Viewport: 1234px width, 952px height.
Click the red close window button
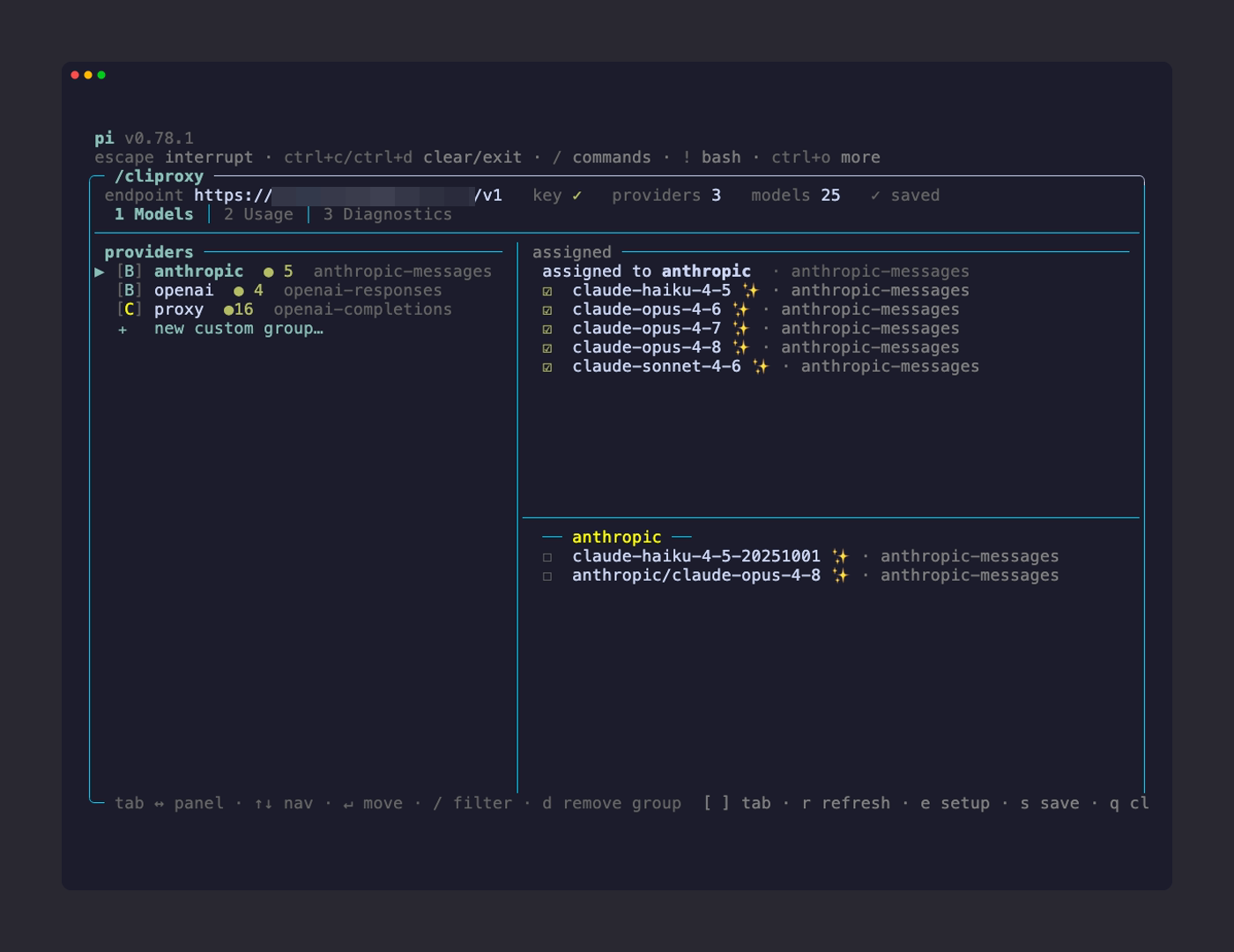click(x=75, y=75)
